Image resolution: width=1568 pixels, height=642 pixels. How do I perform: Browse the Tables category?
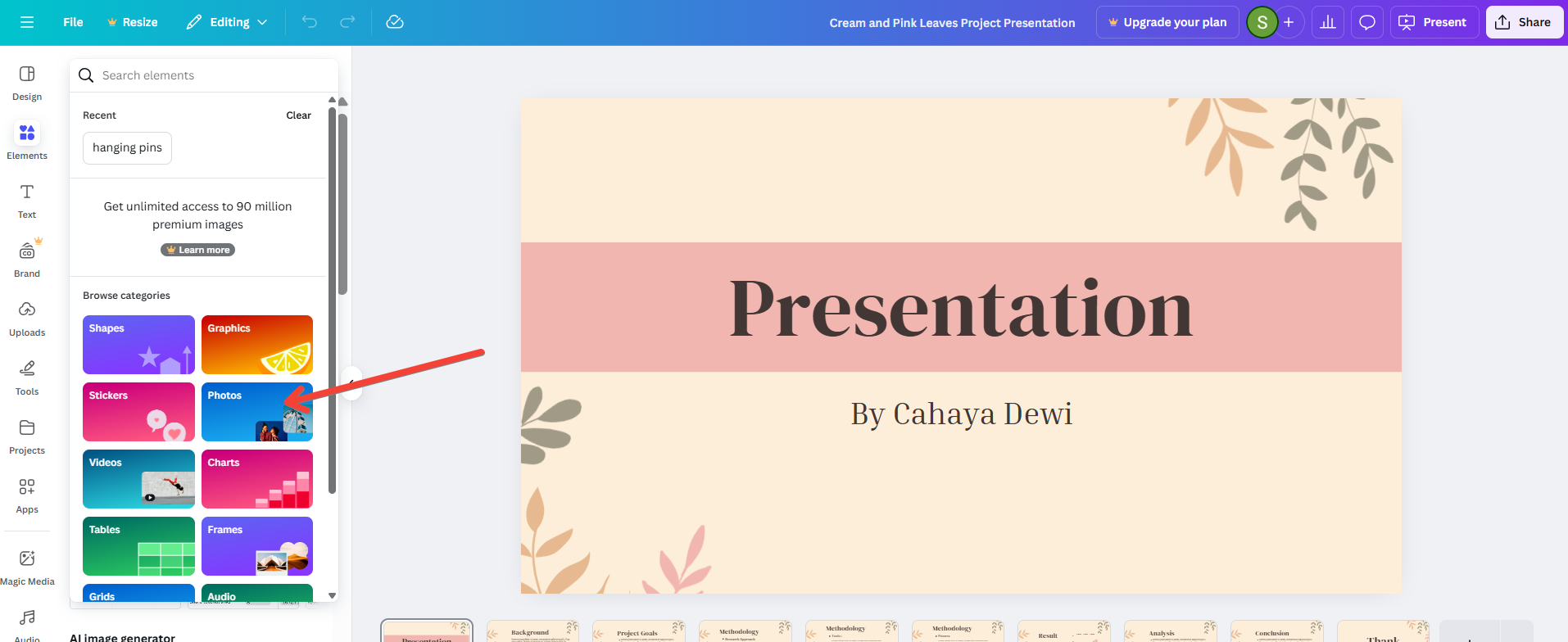pyautogui.click(x=138, y=546)
